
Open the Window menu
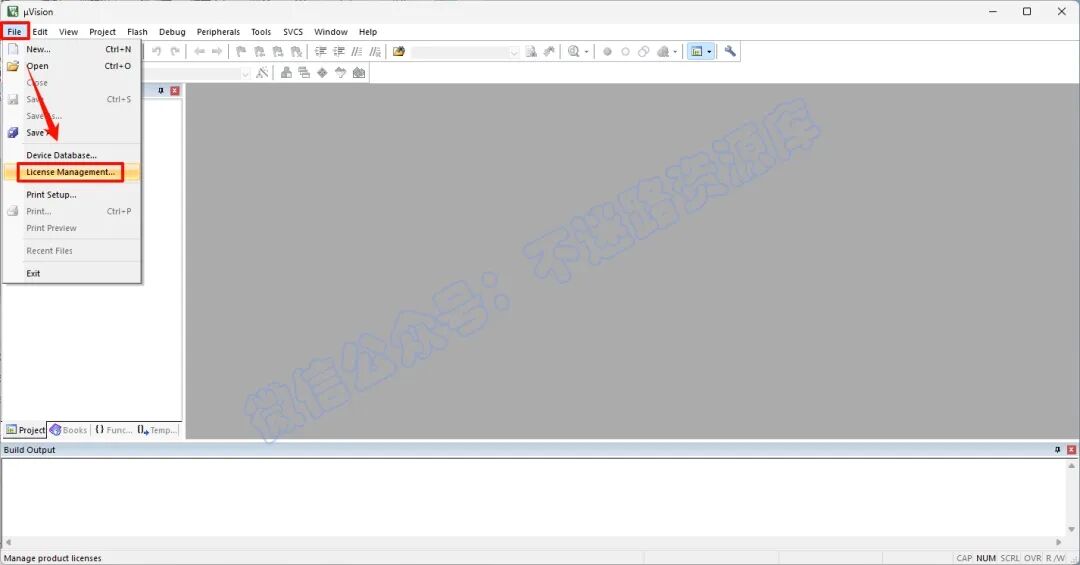pyautogui.click(x=331, y=32)
